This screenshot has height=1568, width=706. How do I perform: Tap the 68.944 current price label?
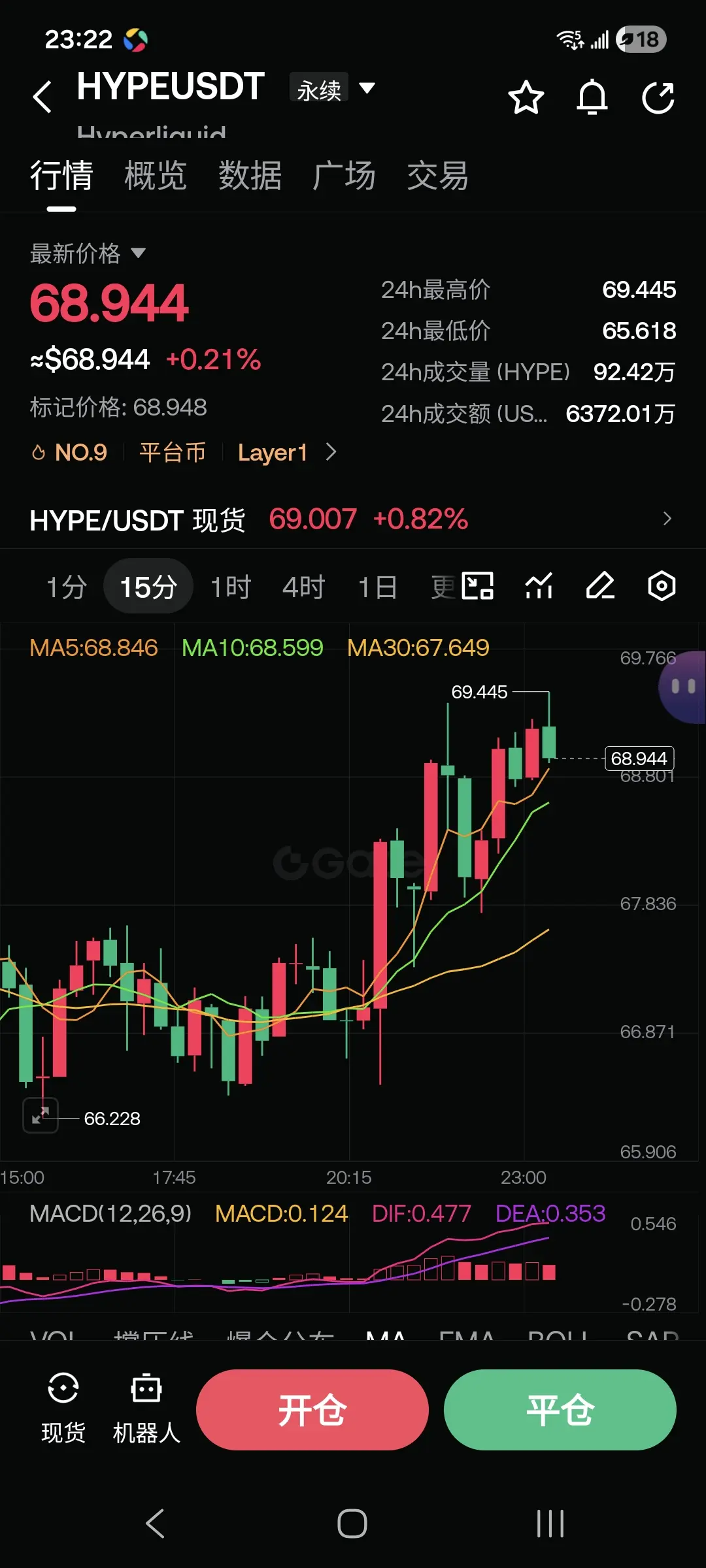pos(639,759)
